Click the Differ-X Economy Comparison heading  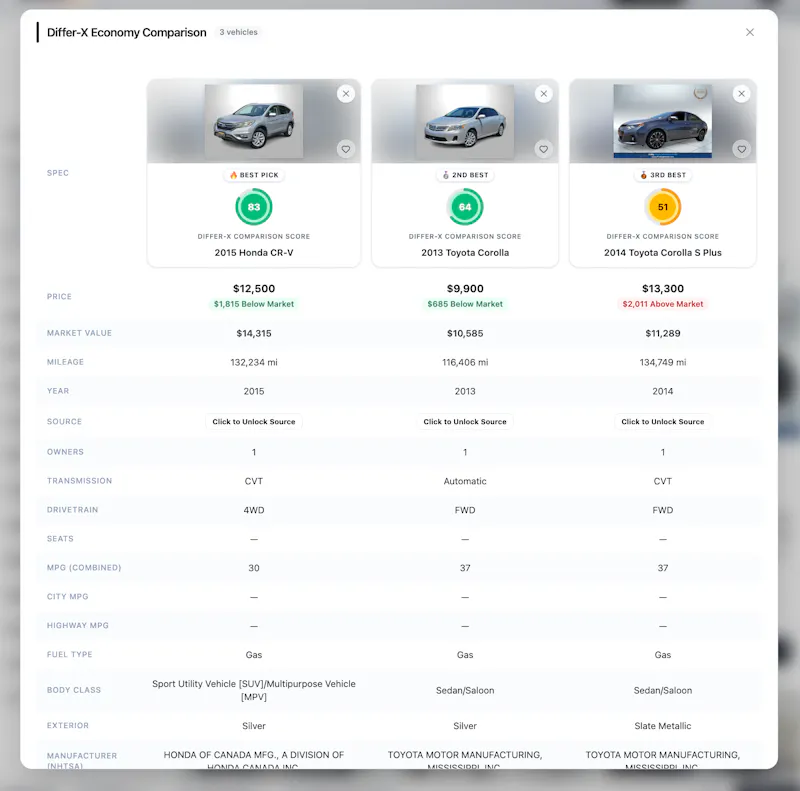127,32
